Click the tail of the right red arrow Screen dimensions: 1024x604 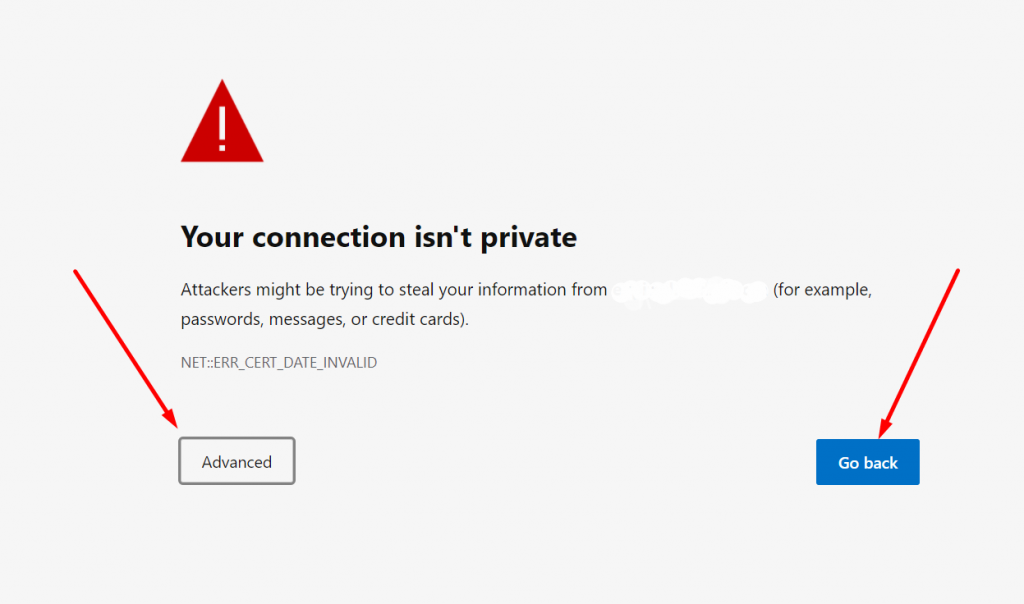(957, 272)
